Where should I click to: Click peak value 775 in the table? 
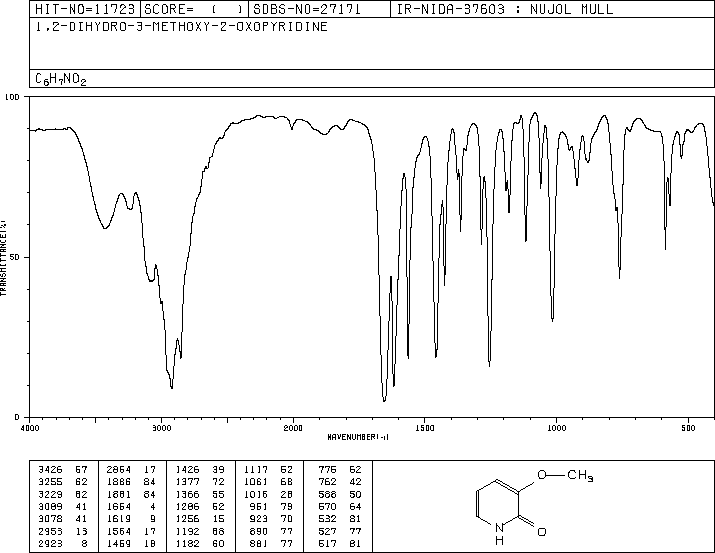327,470
